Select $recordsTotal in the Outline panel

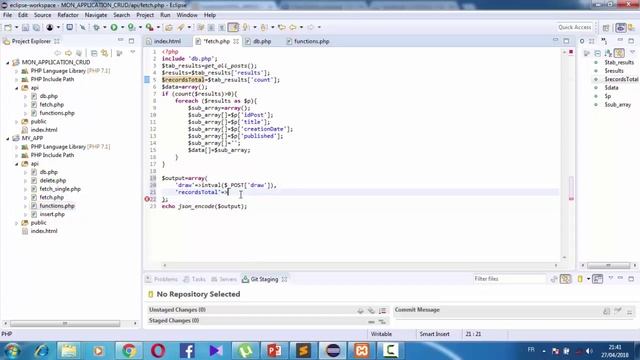click(x=621, y=79)
